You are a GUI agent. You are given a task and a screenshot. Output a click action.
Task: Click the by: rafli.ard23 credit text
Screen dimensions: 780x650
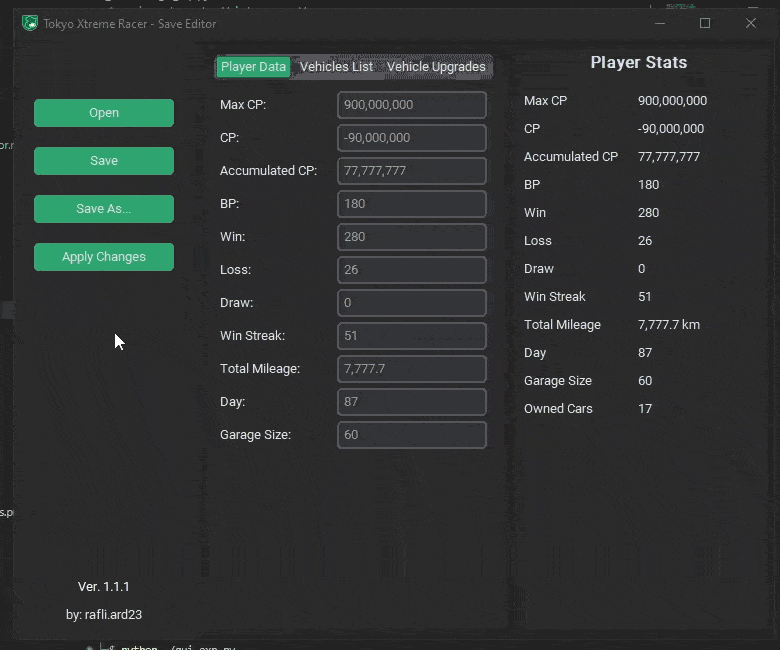(103, 615)
